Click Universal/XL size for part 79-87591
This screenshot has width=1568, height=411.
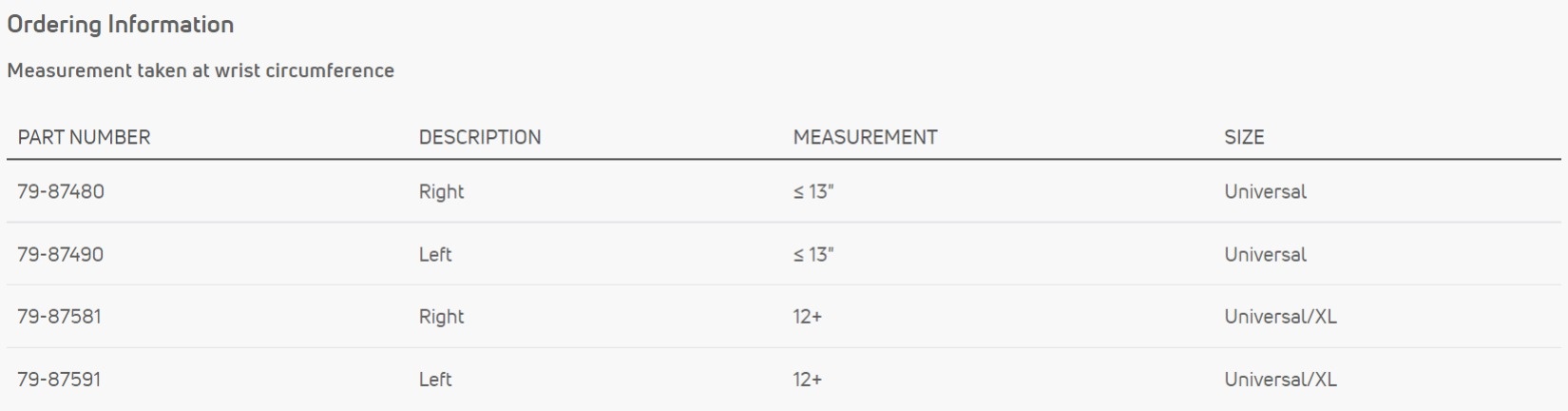coord(1280,379)
